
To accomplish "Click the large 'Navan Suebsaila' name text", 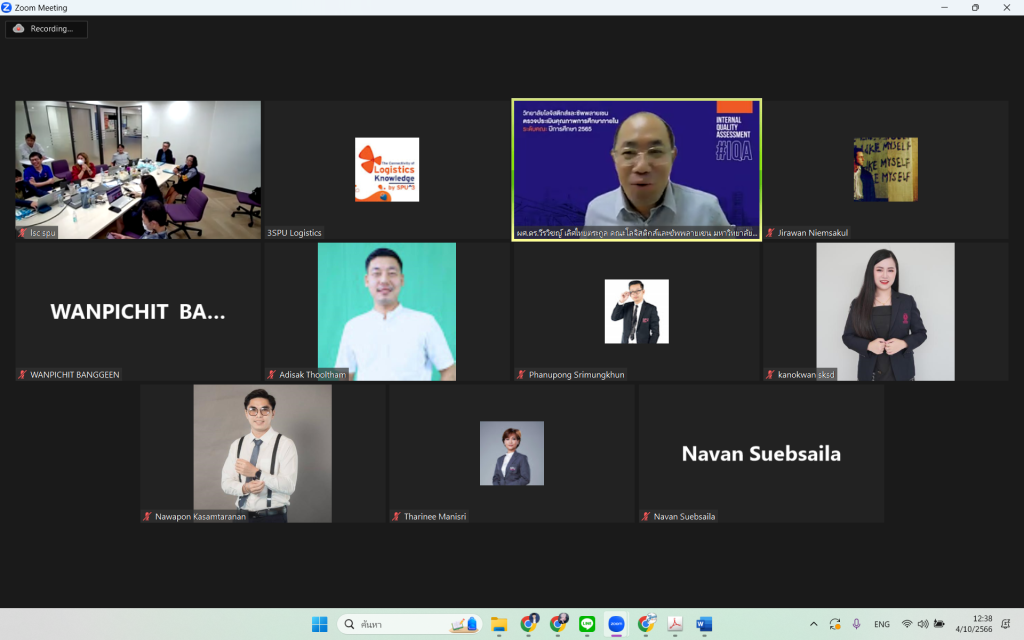I will 761,453.
